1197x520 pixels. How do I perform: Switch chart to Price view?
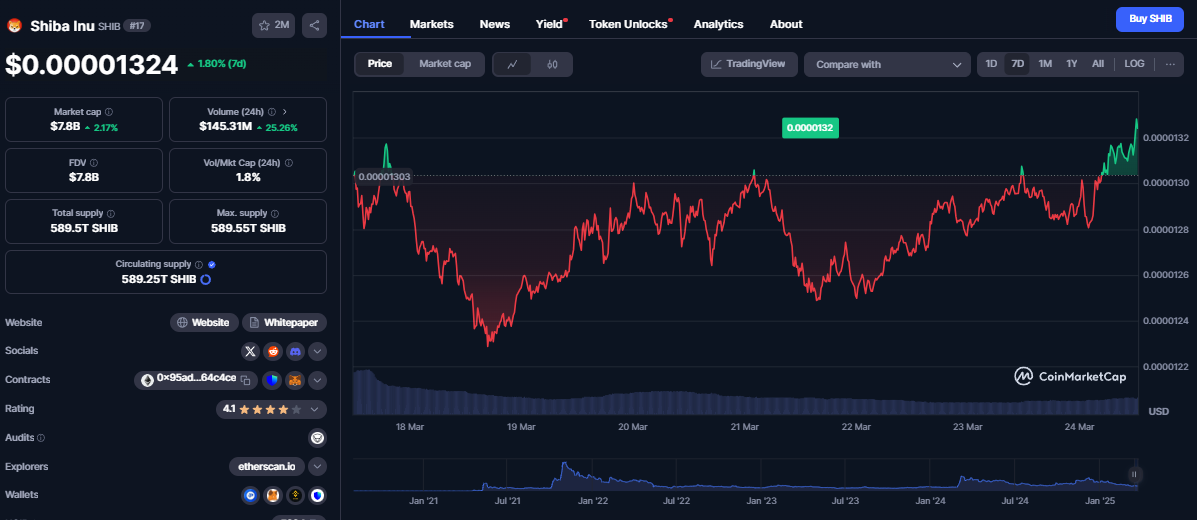click(380, 64)
